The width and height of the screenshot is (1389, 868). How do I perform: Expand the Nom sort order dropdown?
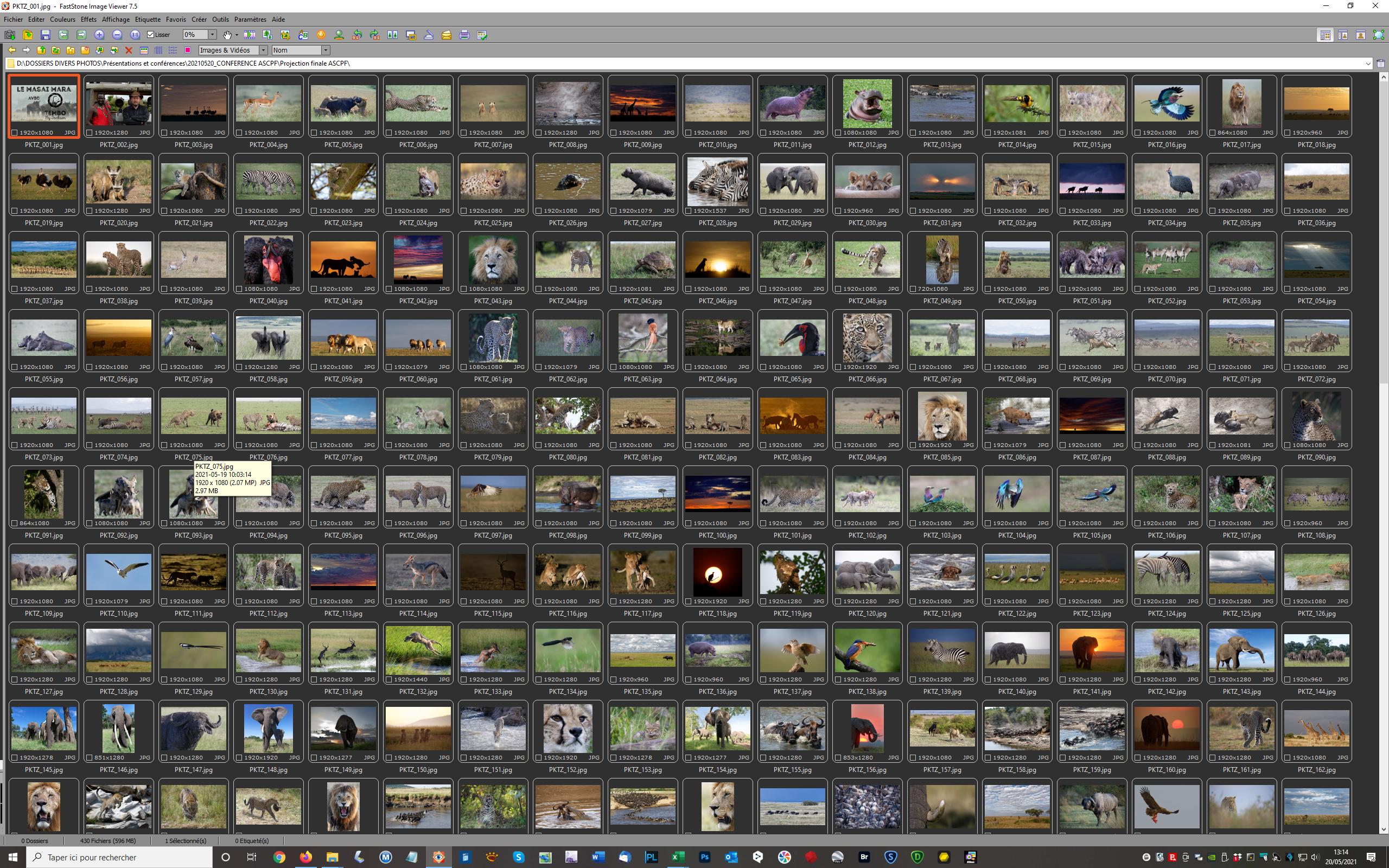coord(326,50)
